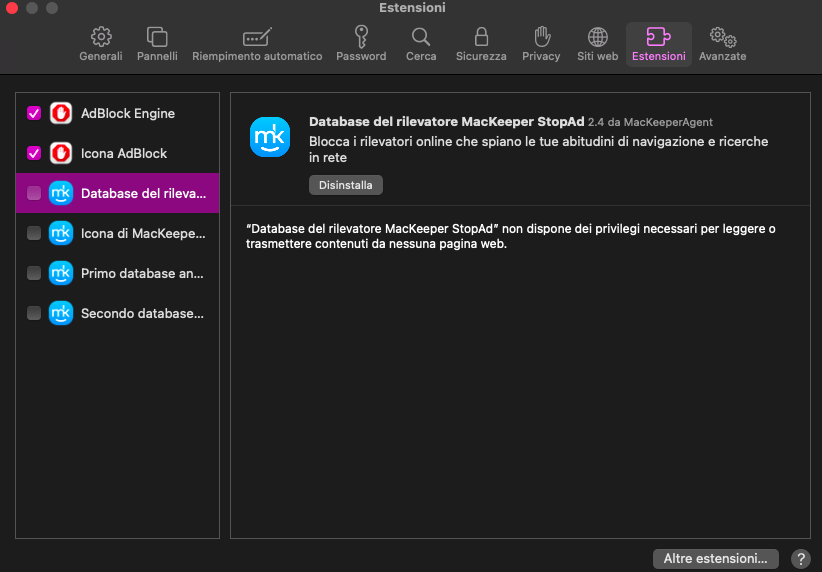Click the privileges notice about non dispone dei privilegi
Viewport: 822px width, 572px height.
pyautogui.click(x=511, y=236)
